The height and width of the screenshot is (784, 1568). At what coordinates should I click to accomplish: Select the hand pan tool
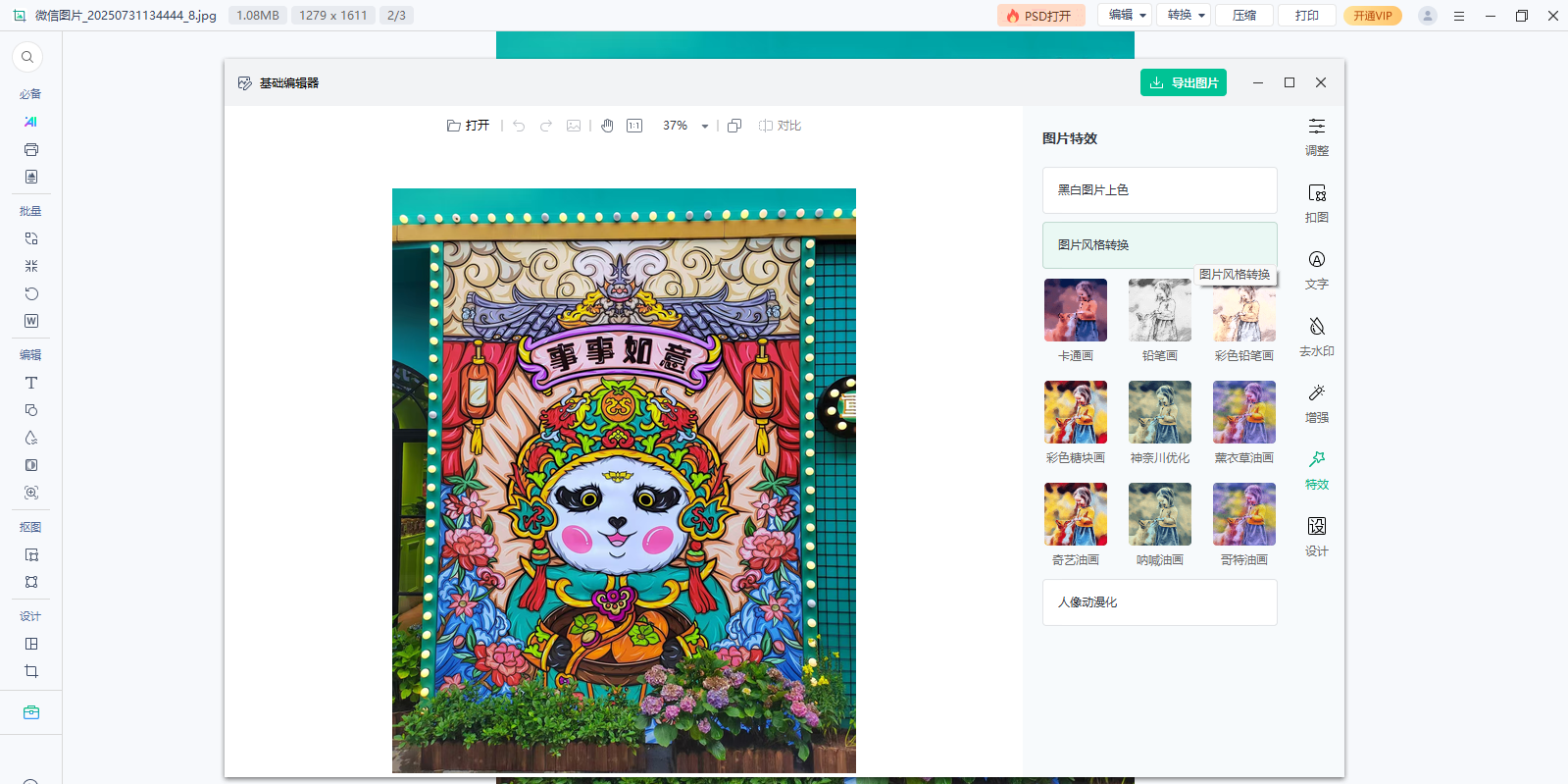pyautogui.click(x=607, y=126)
